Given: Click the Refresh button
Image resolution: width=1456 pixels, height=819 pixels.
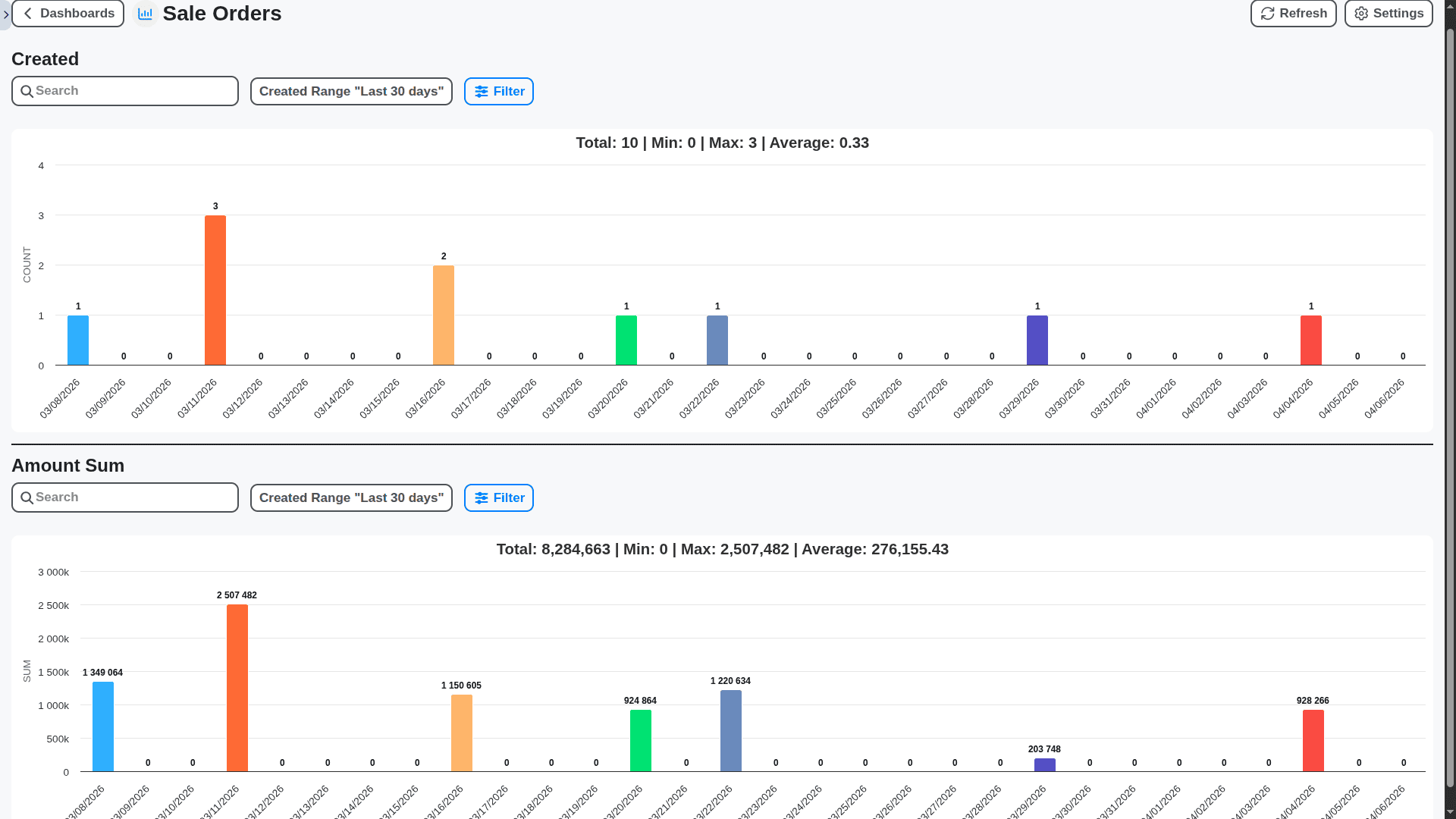Looking at the screenshot, I should (1293, 13).
